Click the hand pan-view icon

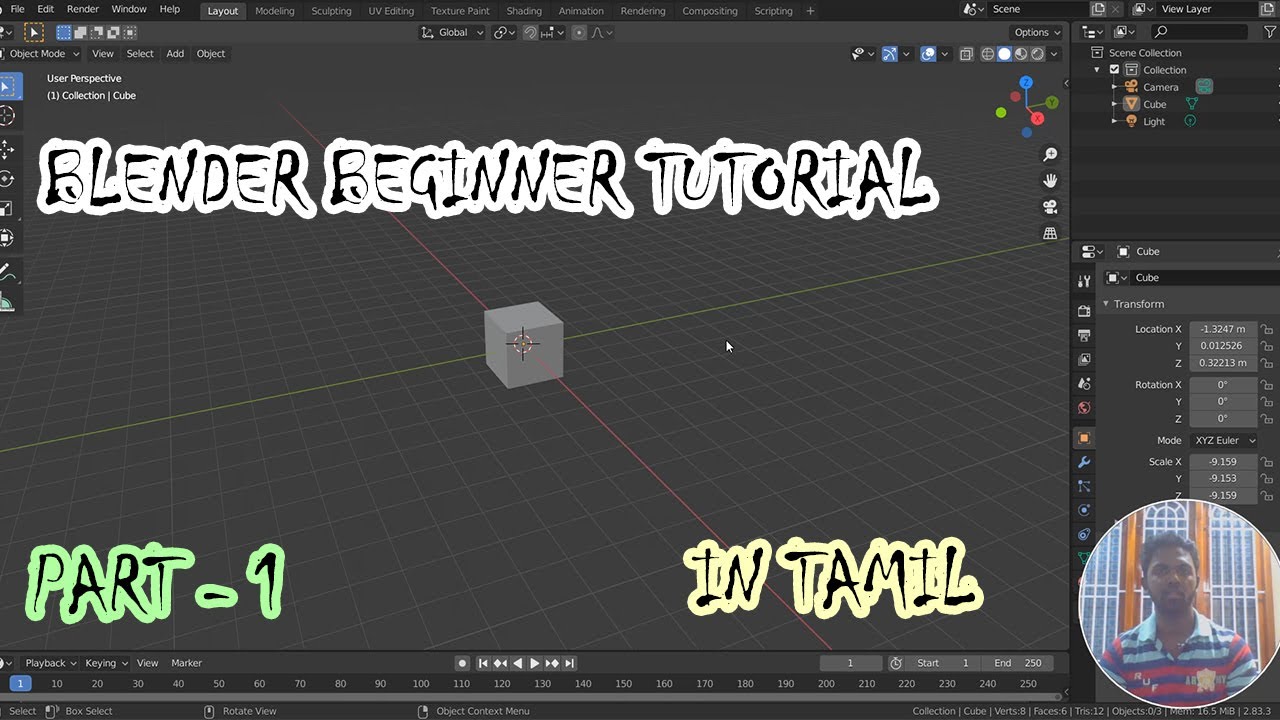pos(1050,181)
